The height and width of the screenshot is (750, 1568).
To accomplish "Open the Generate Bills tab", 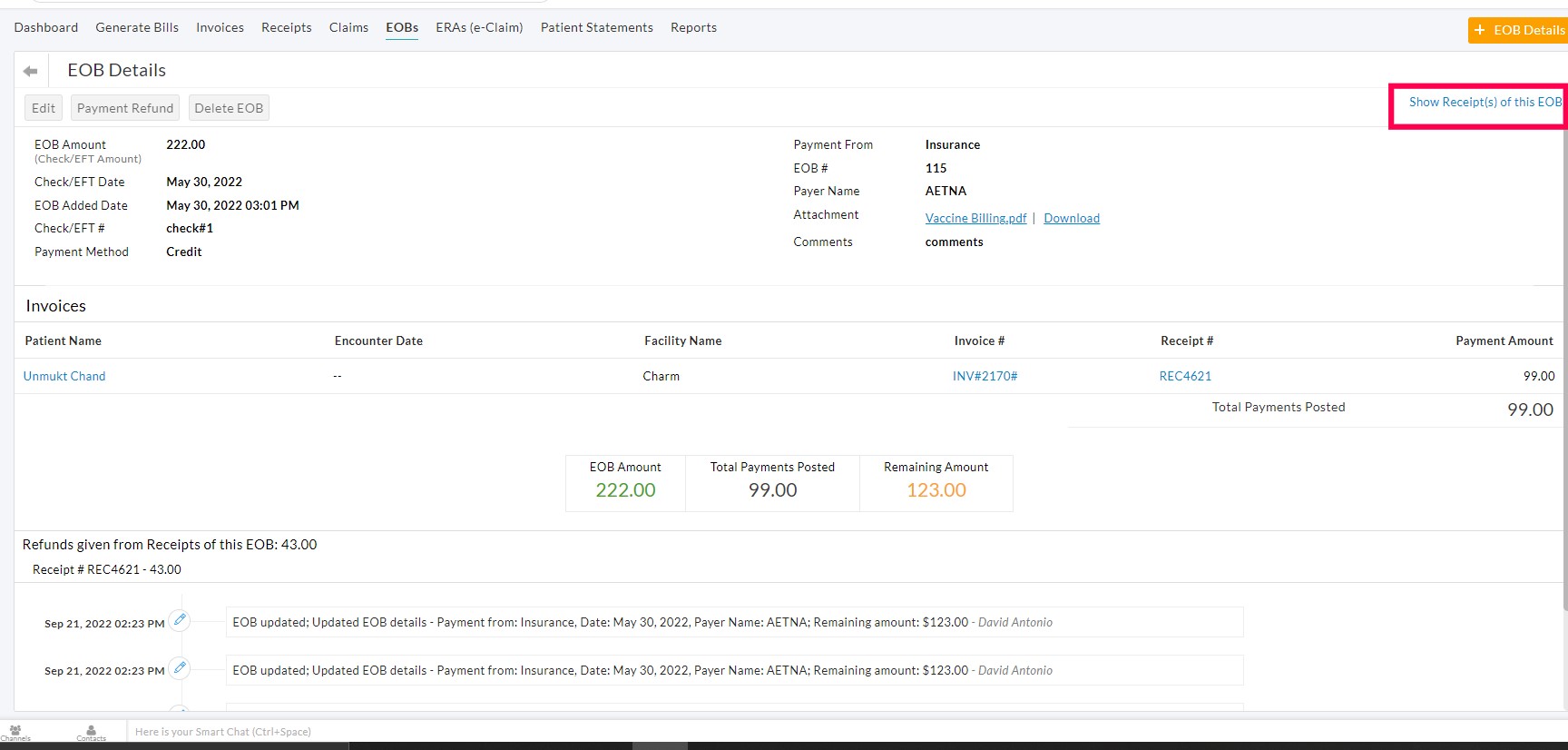I will tap(137, 27).
